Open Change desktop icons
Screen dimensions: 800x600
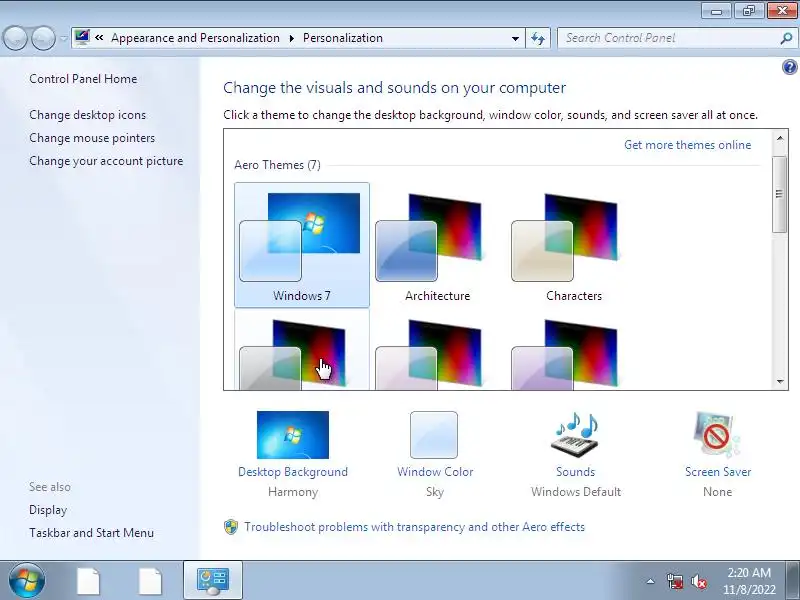87,115
